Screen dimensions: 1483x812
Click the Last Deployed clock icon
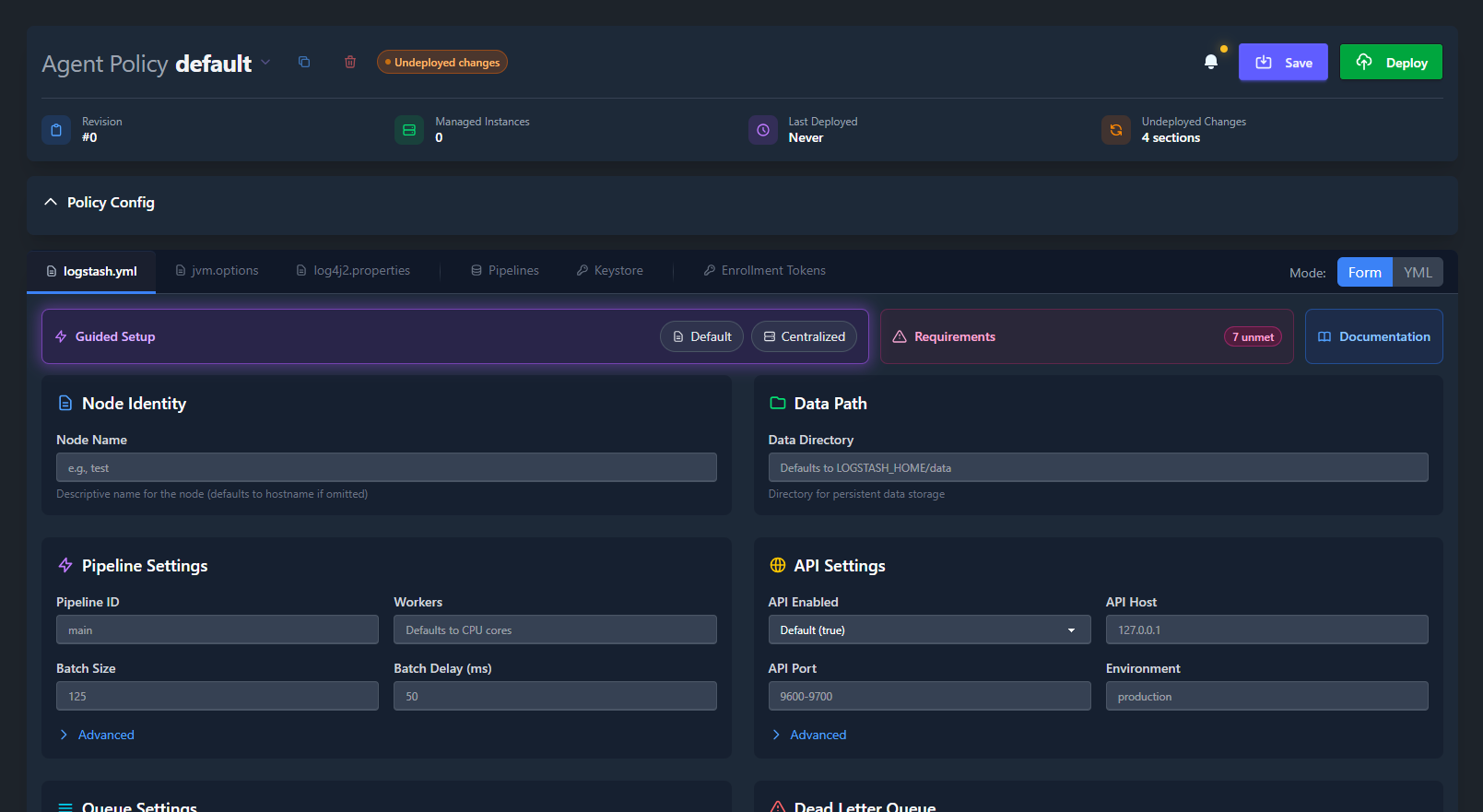[763, 130]
